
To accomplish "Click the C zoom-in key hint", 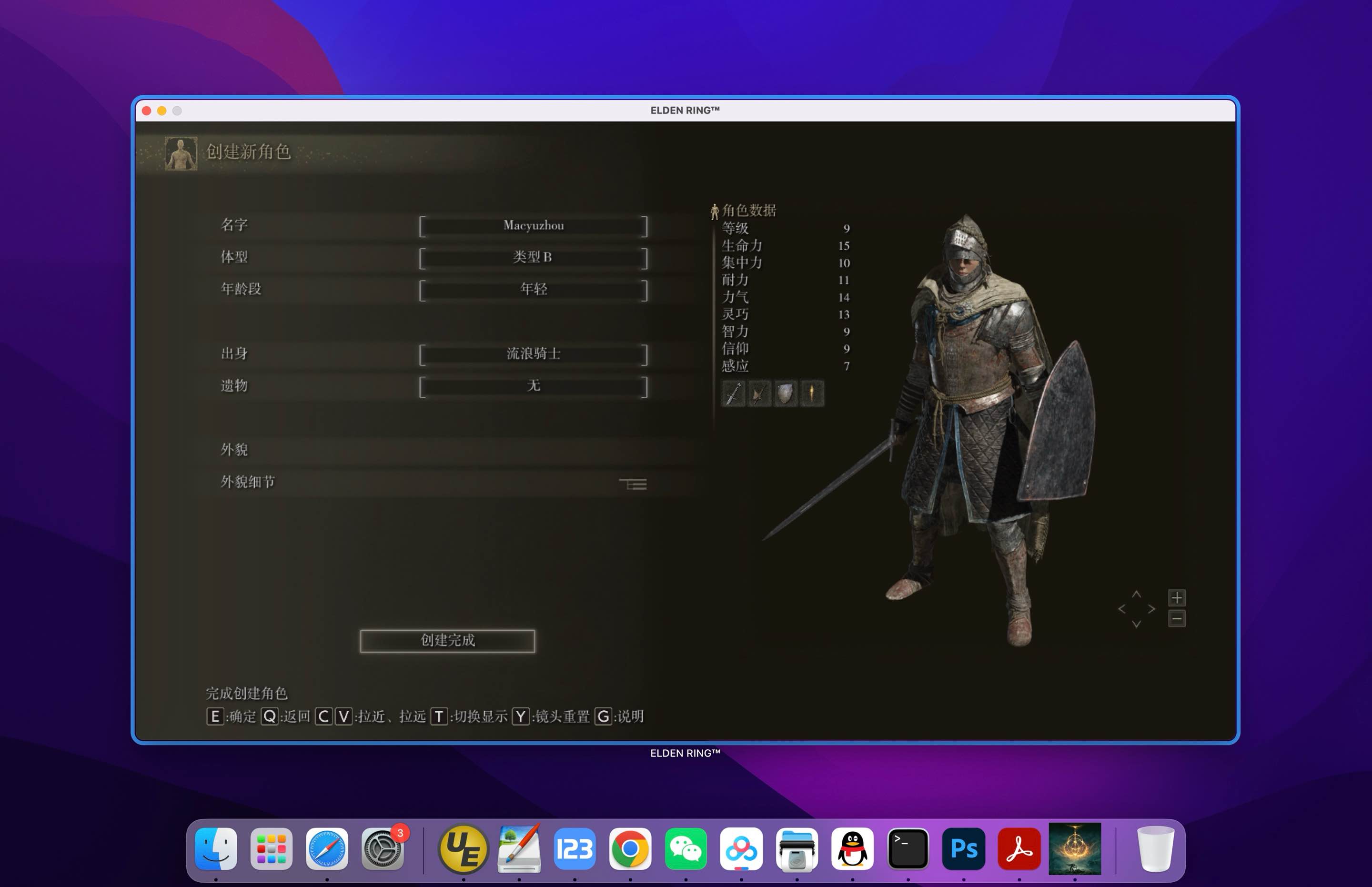I will pos(323,716).
